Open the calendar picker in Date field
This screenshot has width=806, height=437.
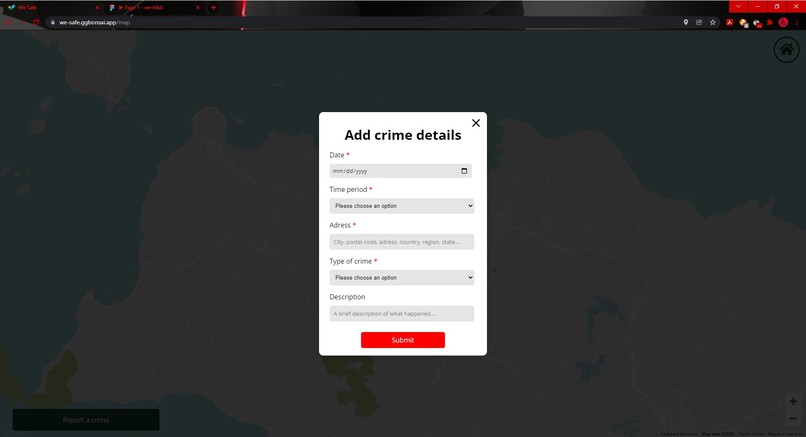point(464,171)
